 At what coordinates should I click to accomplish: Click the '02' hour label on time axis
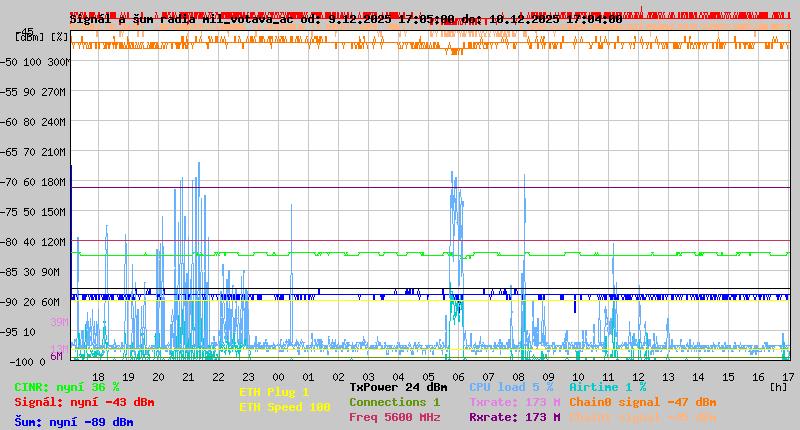(338, 377)
